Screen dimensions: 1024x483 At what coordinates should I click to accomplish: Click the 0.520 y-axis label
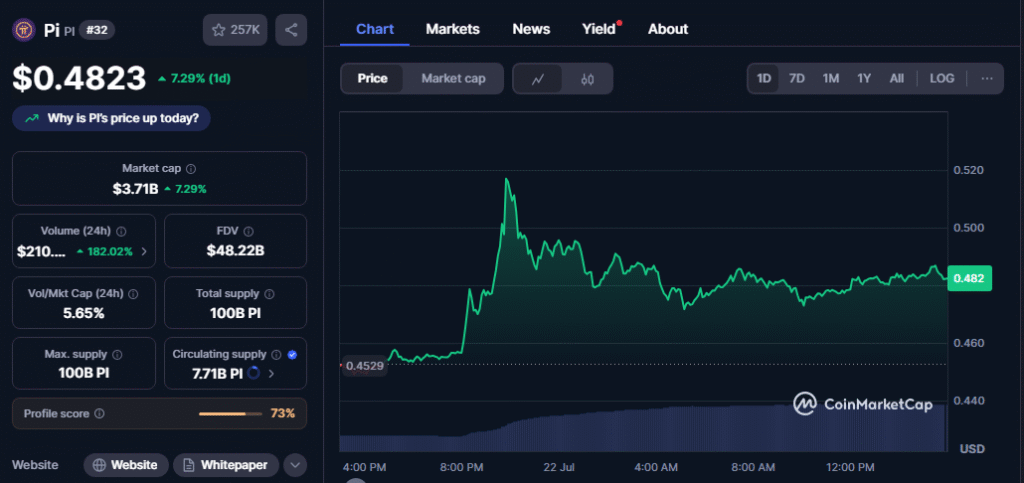pos(968,170)
